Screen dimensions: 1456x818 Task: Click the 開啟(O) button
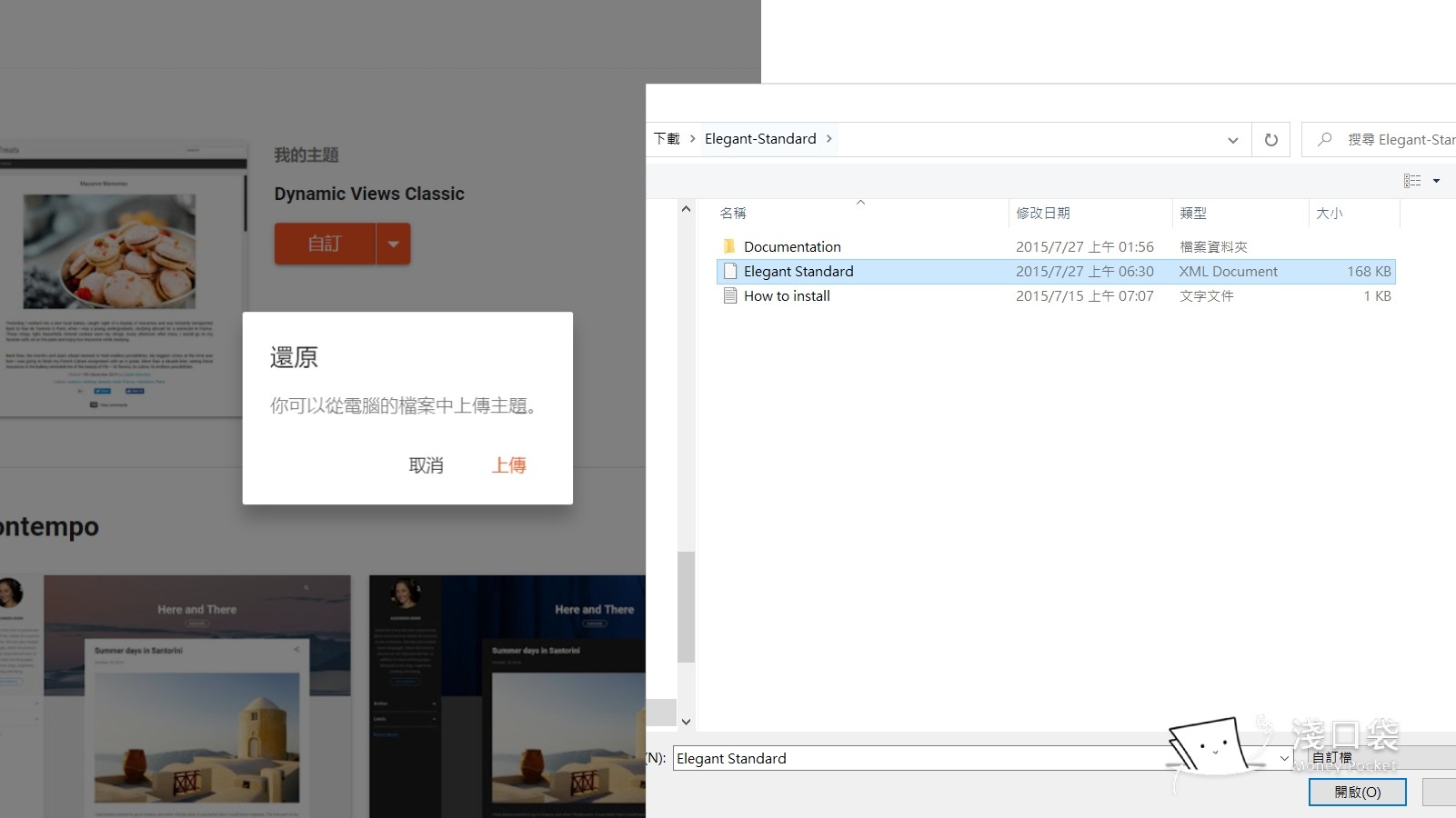point(1358,792)
